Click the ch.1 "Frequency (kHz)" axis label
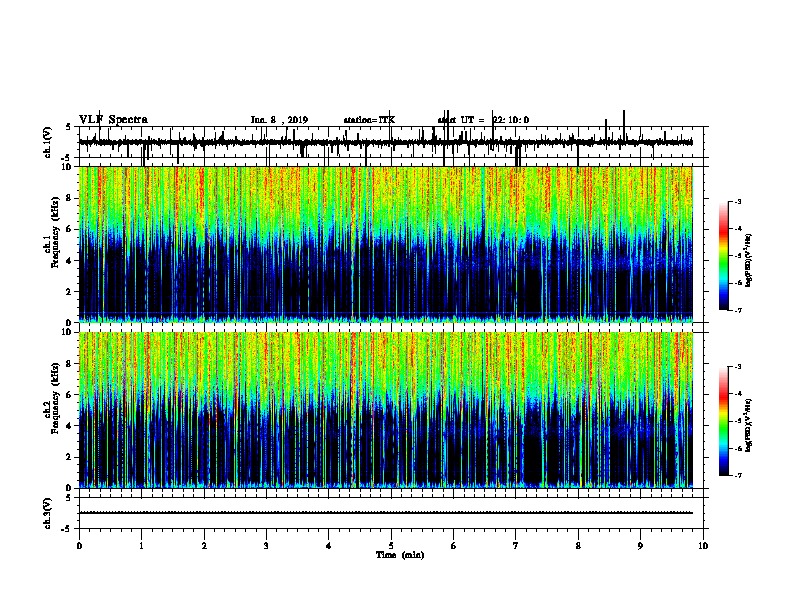The height and width of the screenshot is (612, 792). pos(55,232)
